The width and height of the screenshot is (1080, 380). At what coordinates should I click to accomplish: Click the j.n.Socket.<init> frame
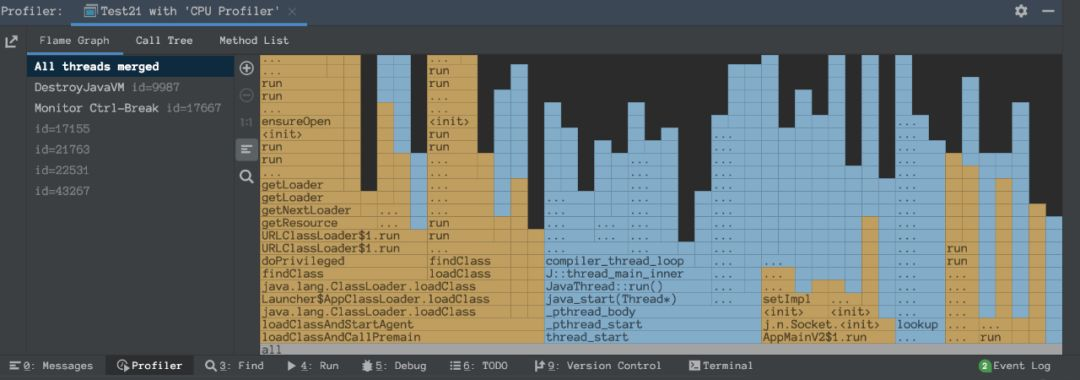pos(828,324)
